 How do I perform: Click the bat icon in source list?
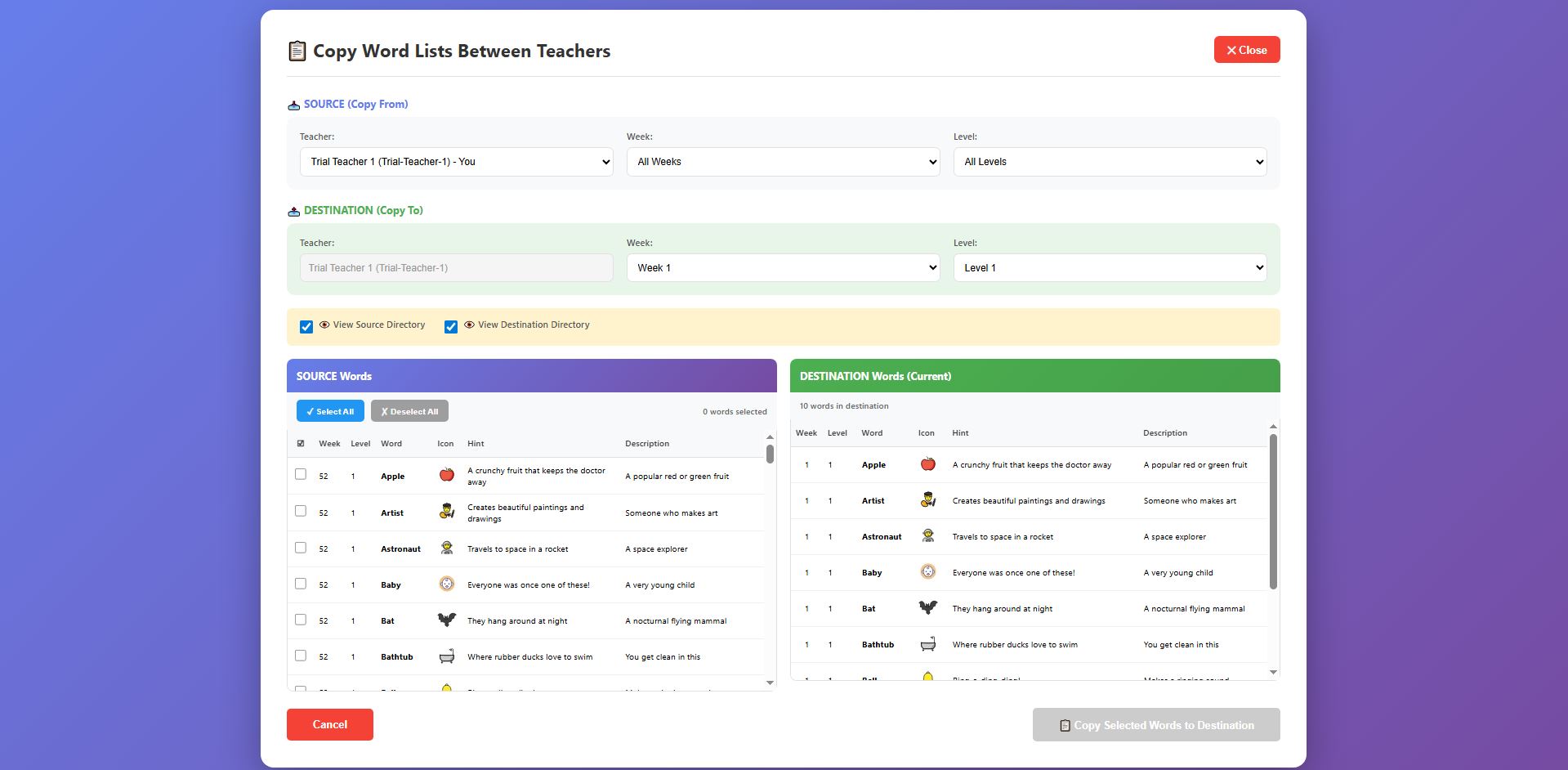[446, 620]
